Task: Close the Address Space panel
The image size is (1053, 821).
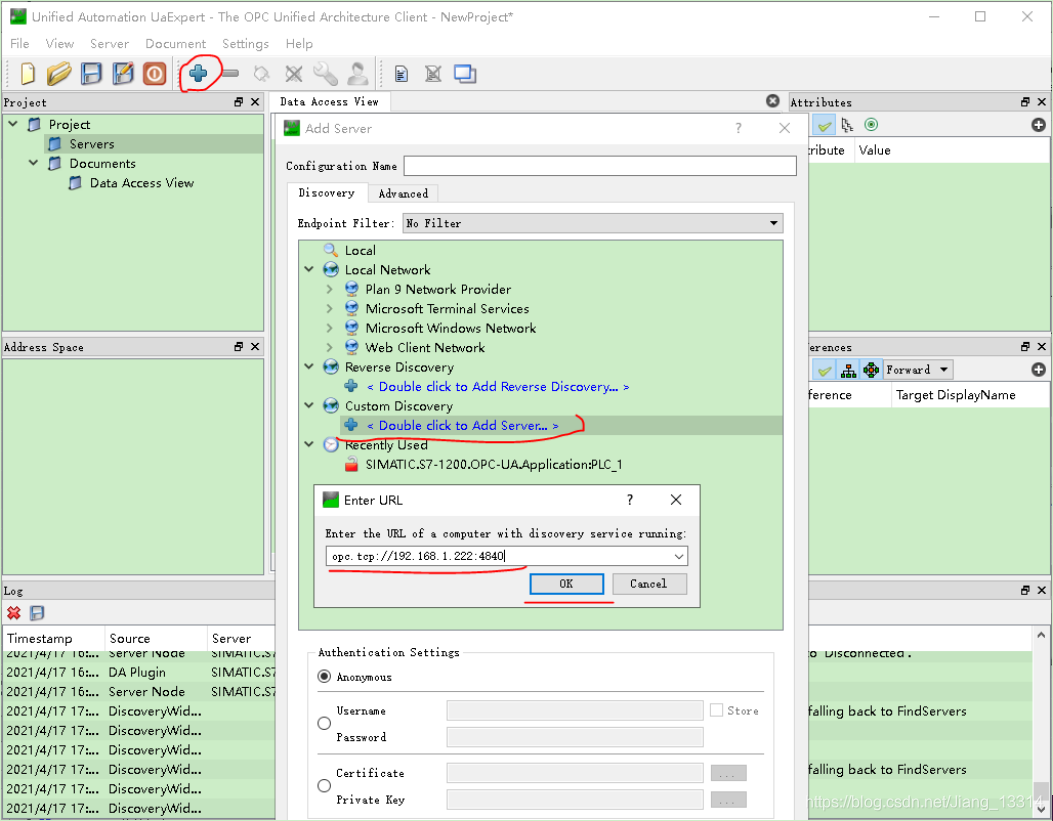Action: tap(255, 346)
